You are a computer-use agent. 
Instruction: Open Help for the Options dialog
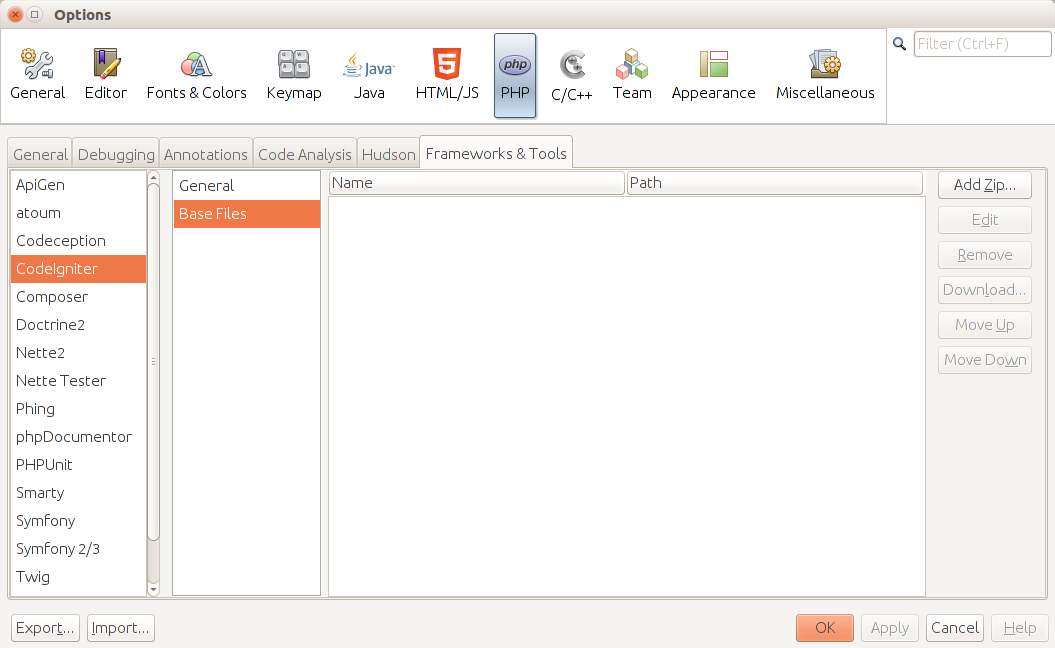click(1019, 628)
